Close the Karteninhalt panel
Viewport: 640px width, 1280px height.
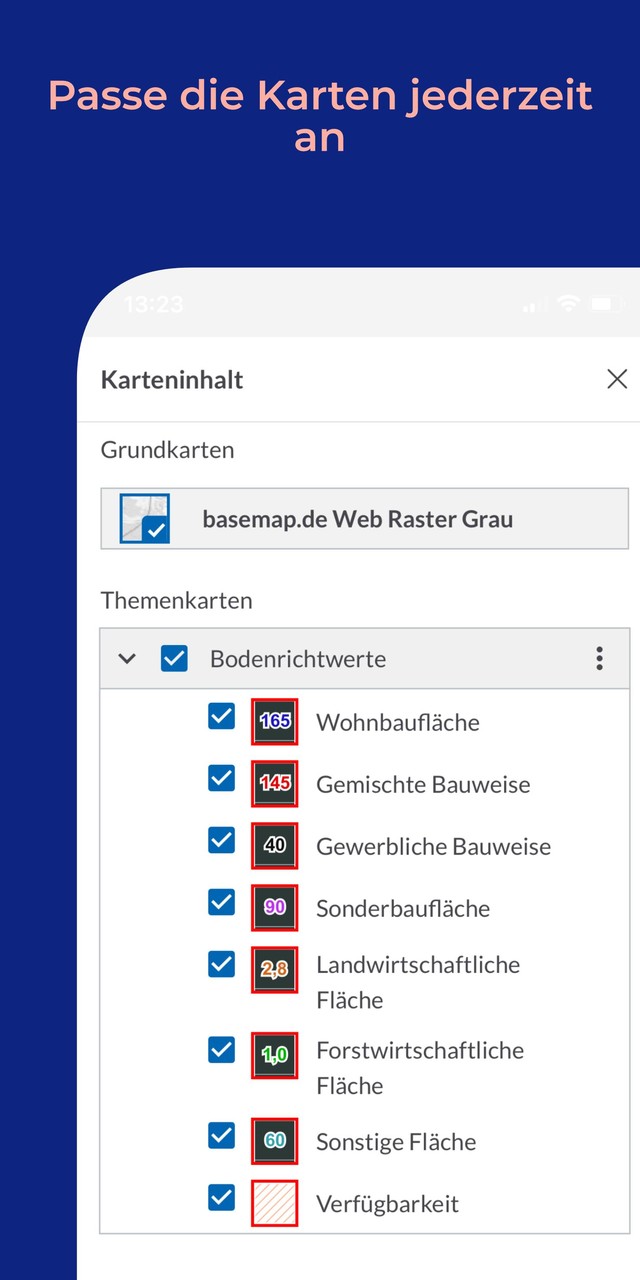tap(617, 379)
